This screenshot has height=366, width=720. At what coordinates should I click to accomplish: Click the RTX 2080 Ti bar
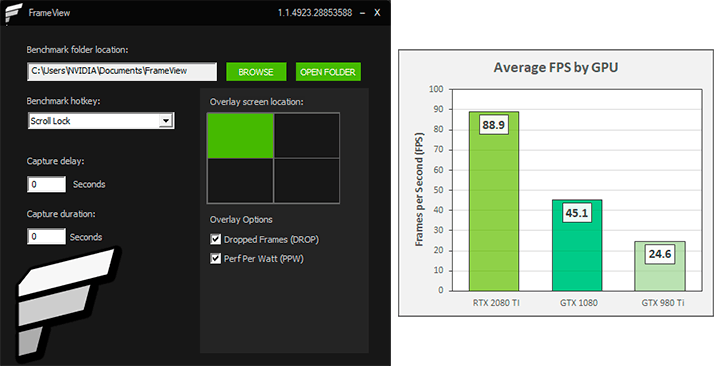click(x=494, y=201)
